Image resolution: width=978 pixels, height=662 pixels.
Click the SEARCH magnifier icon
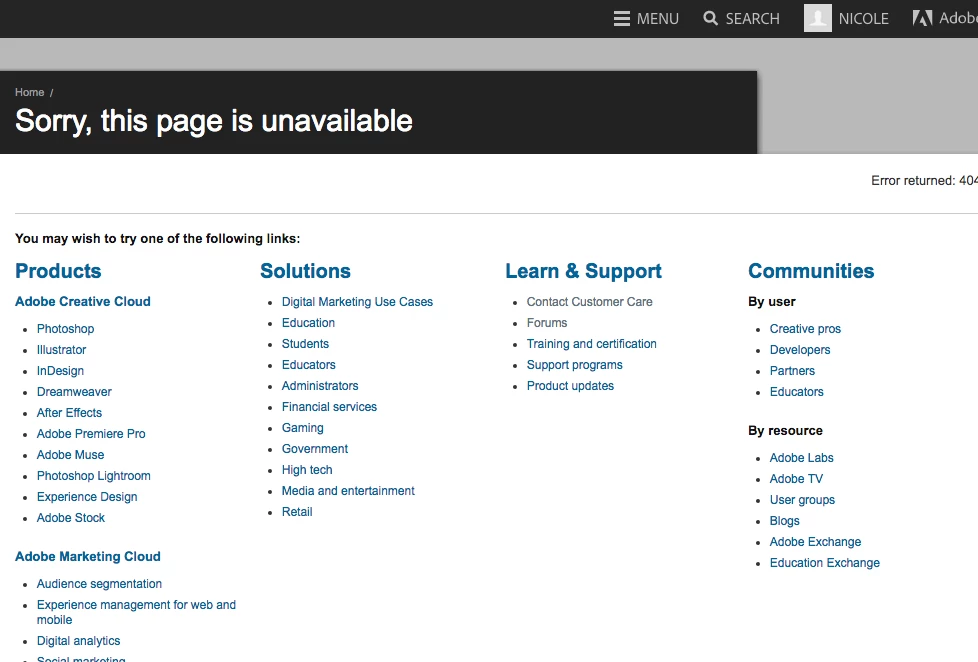[710, 18]
